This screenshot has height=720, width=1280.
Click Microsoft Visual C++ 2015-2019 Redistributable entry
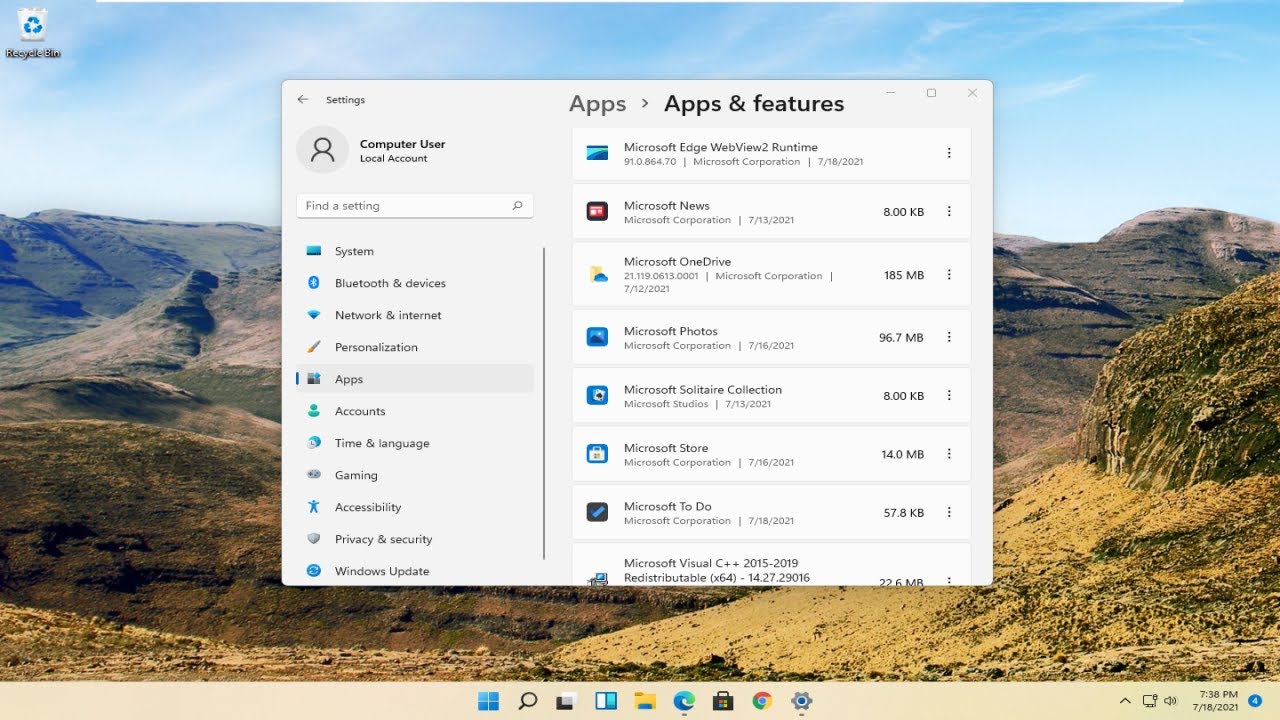point(771,566)
